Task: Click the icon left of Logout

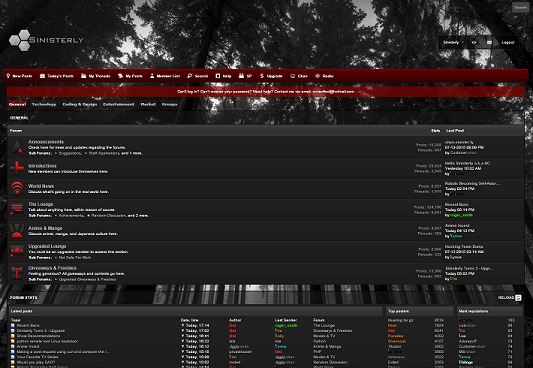Action: pos(489,42)
